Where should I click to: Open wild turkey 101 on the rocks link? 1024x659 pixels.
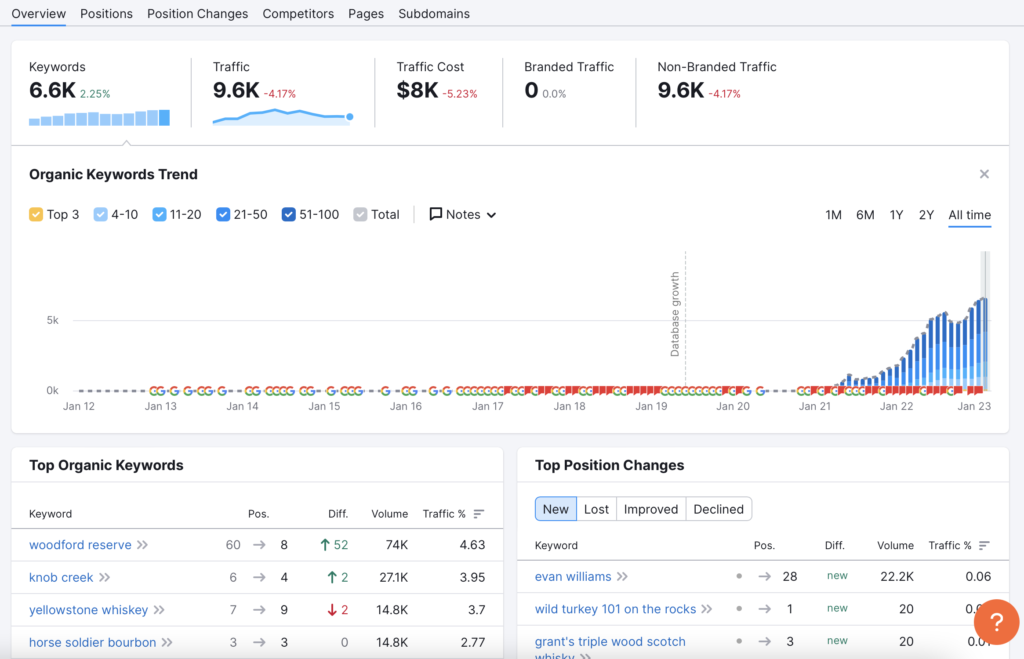(x=615, y=609)
